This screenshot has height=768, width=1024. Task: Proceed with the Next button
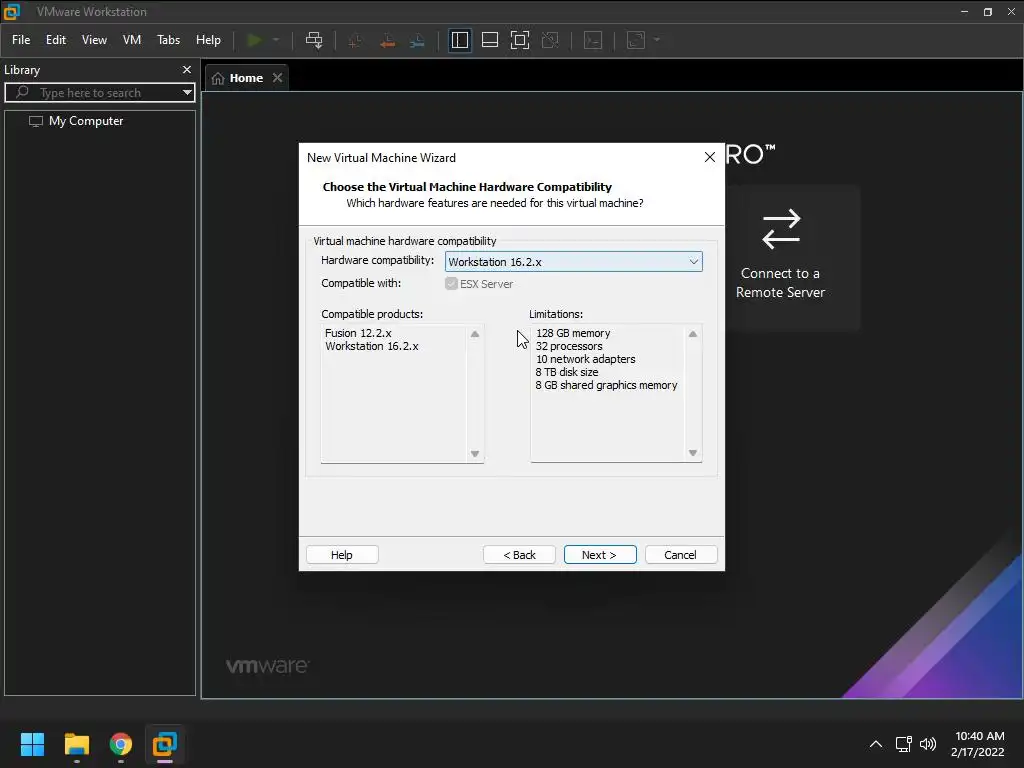pos(600,554)
